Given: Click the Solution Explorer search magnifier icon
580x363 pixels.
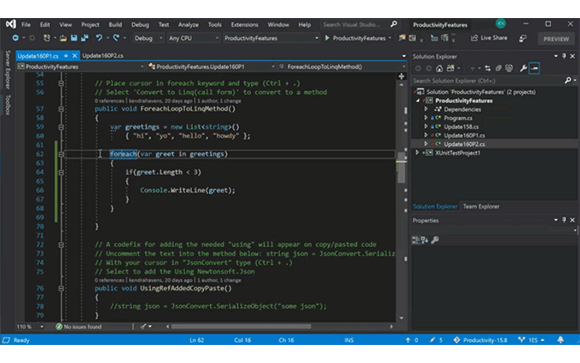Looking at the screenshot, I should pyautogui.click(x=568, y=80).
